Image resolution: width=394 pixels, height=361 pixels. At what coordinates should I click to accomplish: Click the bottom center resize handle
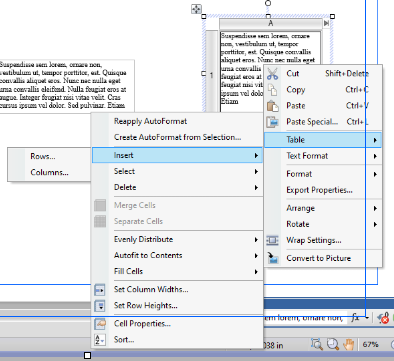click(87, 356)
